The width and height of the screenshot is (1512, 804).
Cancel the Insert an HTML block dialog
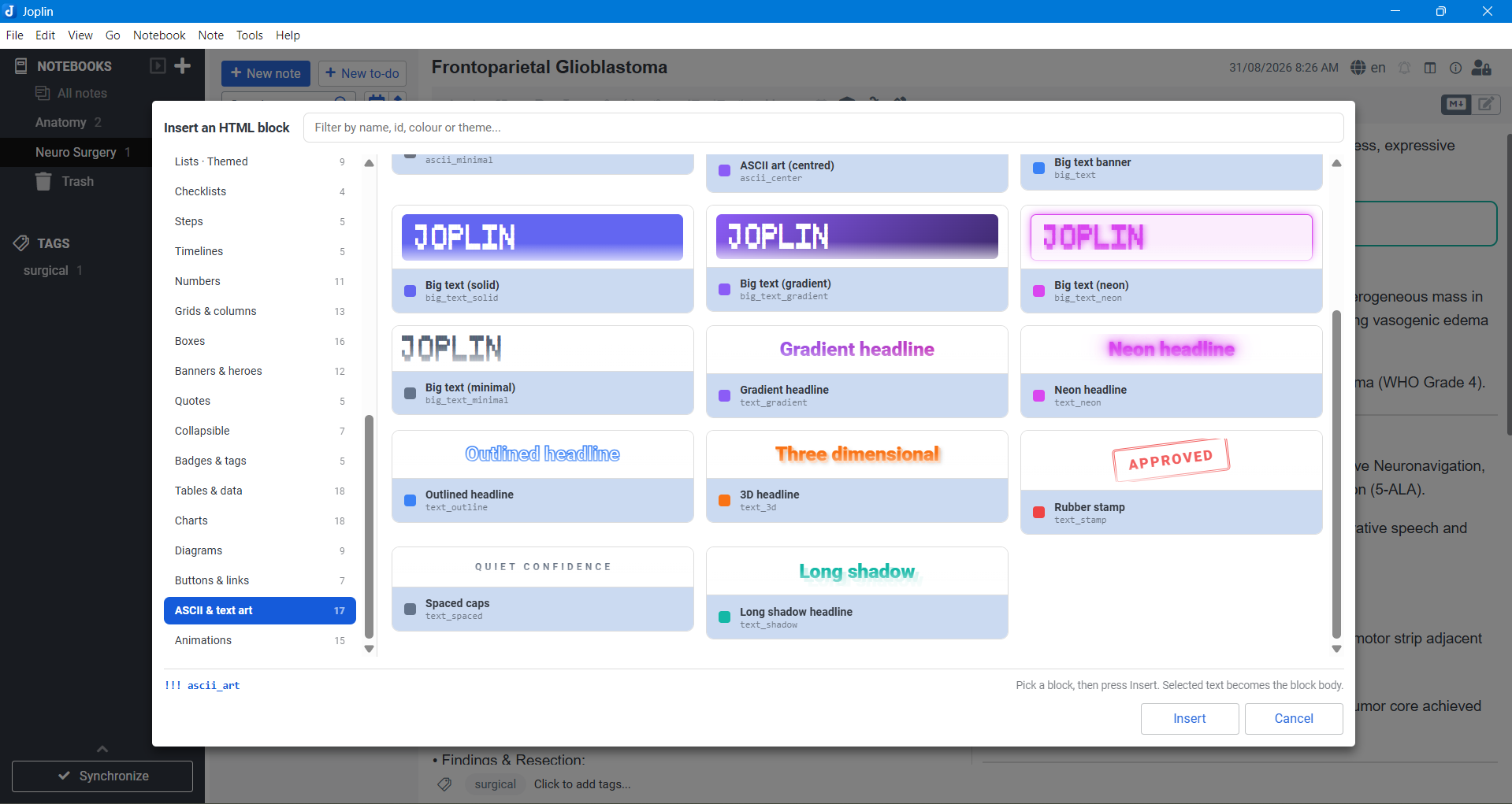[x=1294, y=718]
